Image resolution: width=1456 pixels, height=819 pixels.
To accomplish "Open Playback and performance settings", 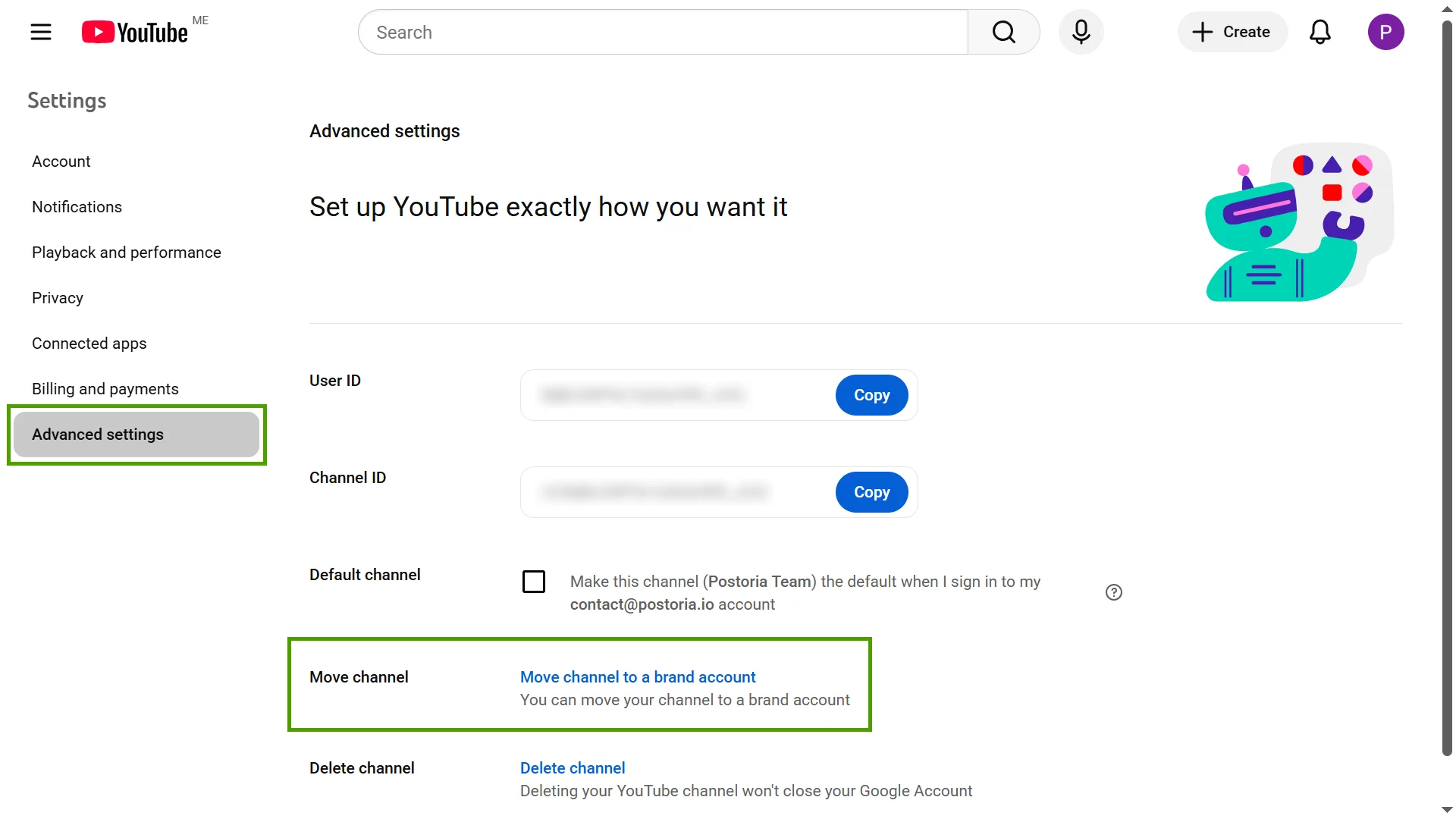I will tap(126, 252).
